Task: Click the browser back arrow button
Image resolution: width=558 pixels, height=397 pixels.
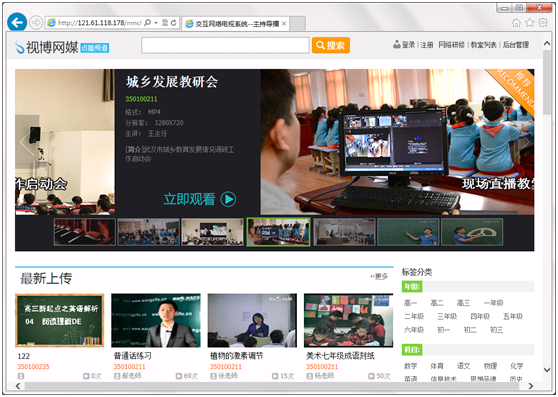Action: 17,22
